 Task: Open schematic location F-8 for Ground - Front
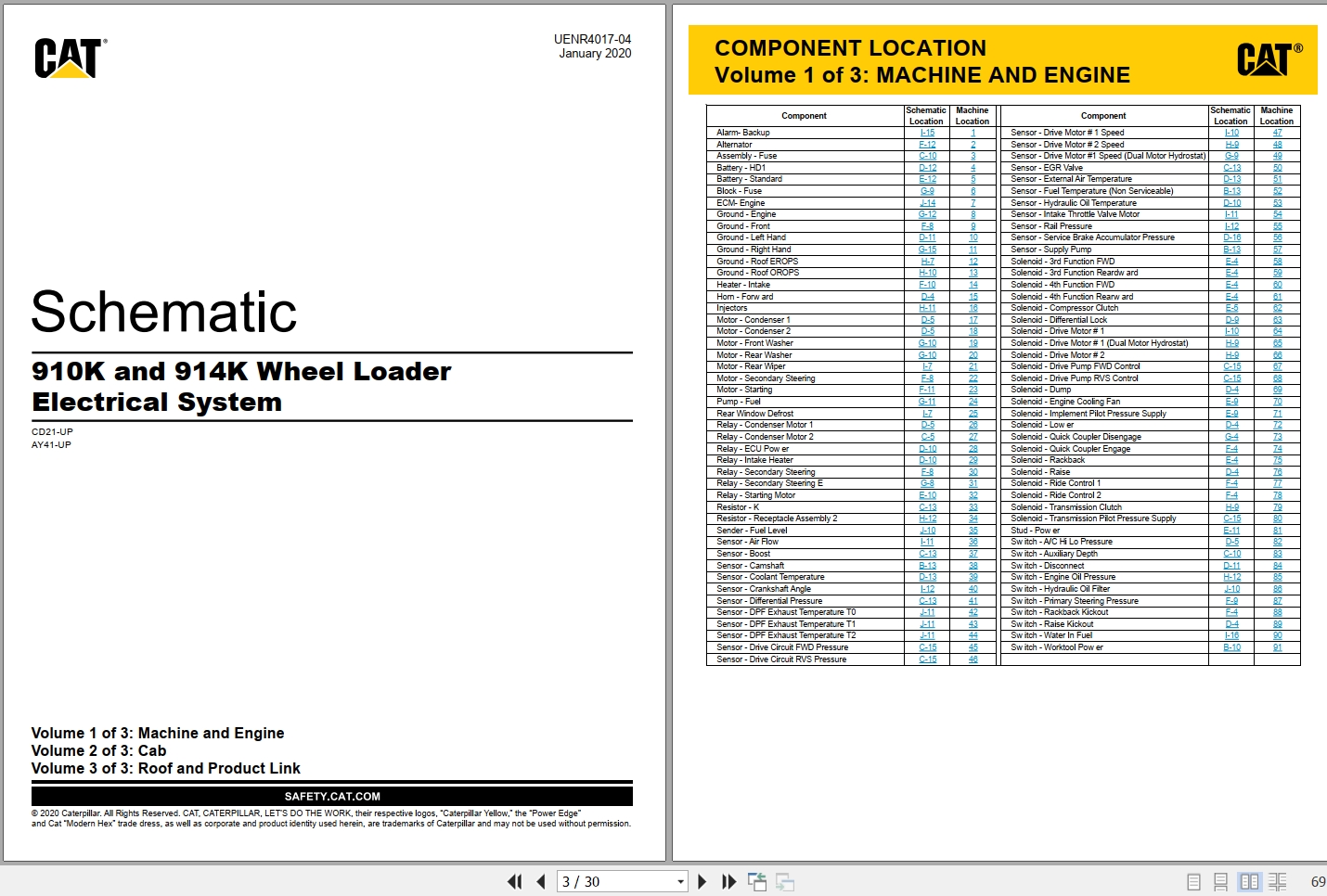click(x=927, y=226)
